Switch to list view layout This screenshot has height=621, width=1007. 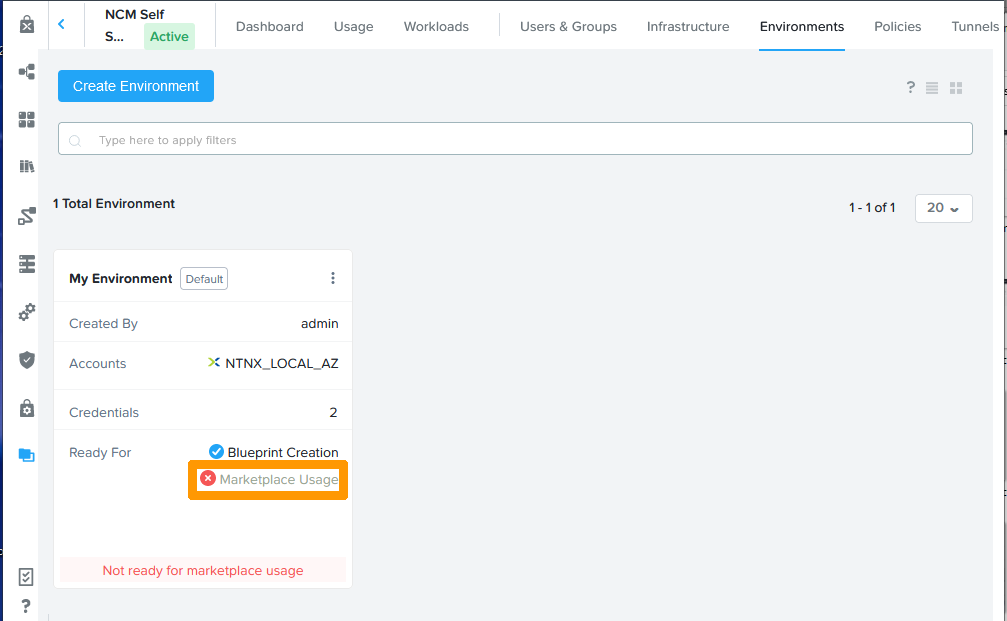coord(932,87)
